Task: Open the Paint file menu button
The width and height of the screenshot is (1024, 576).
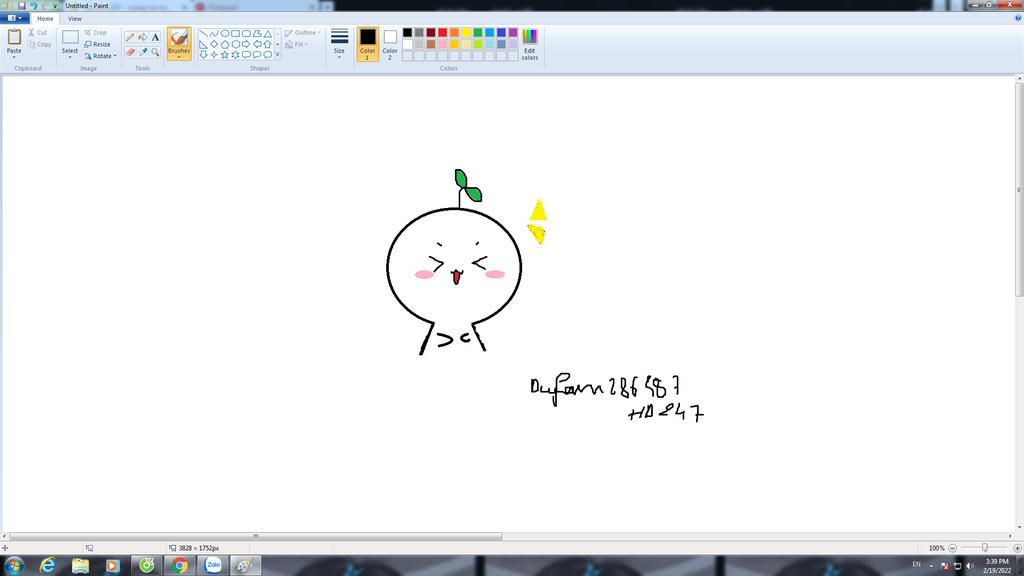Action: click(x=14, y=18)
